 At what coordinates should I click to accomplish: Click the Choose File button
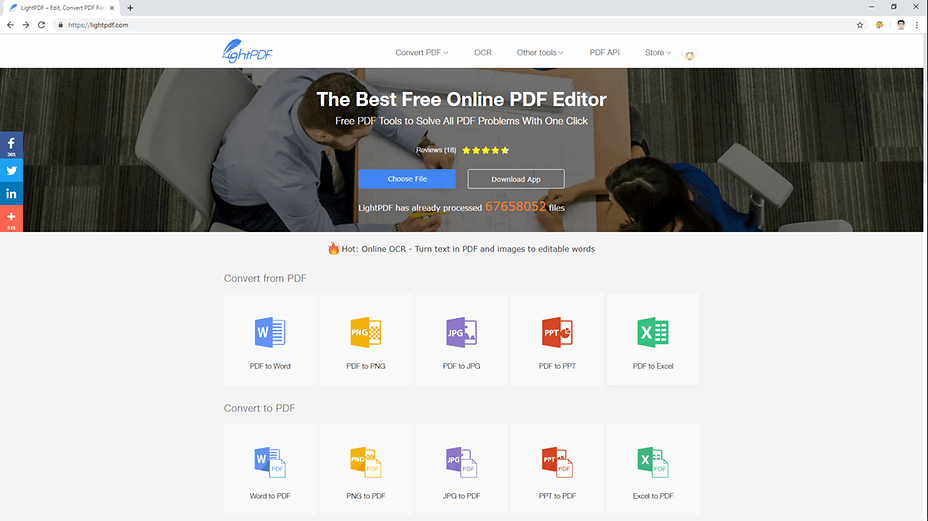click(407, 179)
